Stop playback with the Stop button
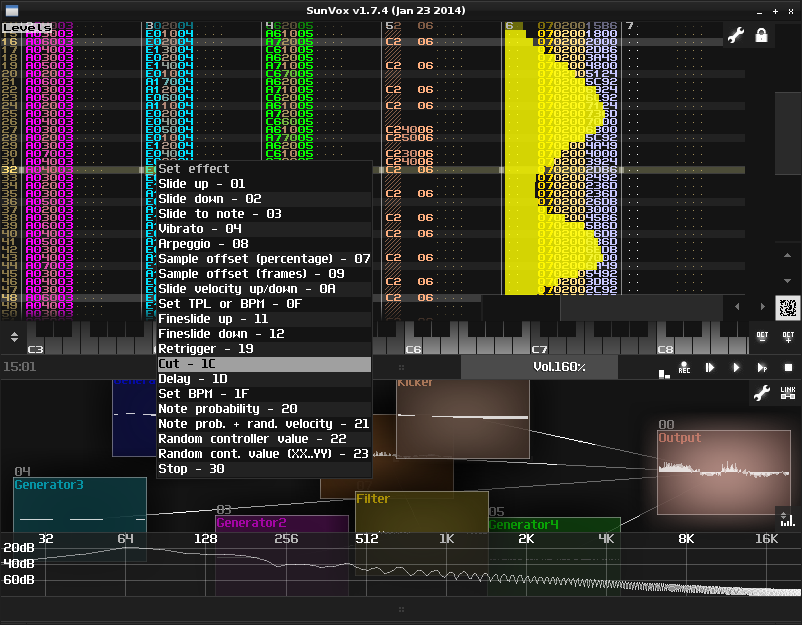 coord(788,368)
